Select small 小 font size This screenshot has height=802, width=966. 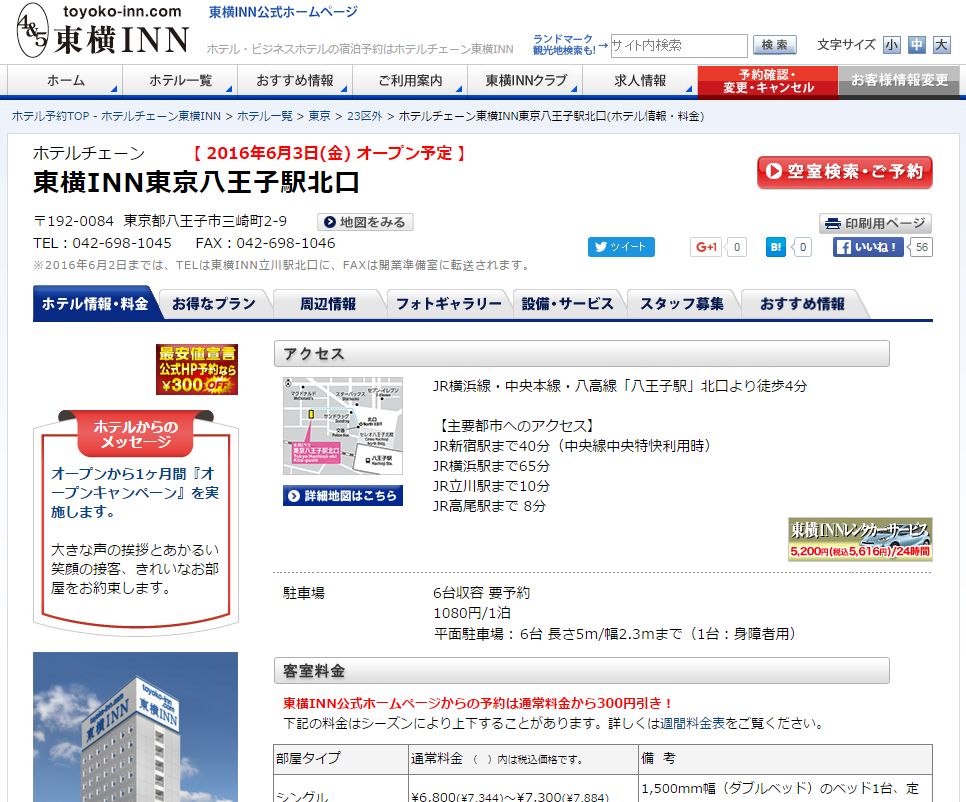click(x=891, y=45)
